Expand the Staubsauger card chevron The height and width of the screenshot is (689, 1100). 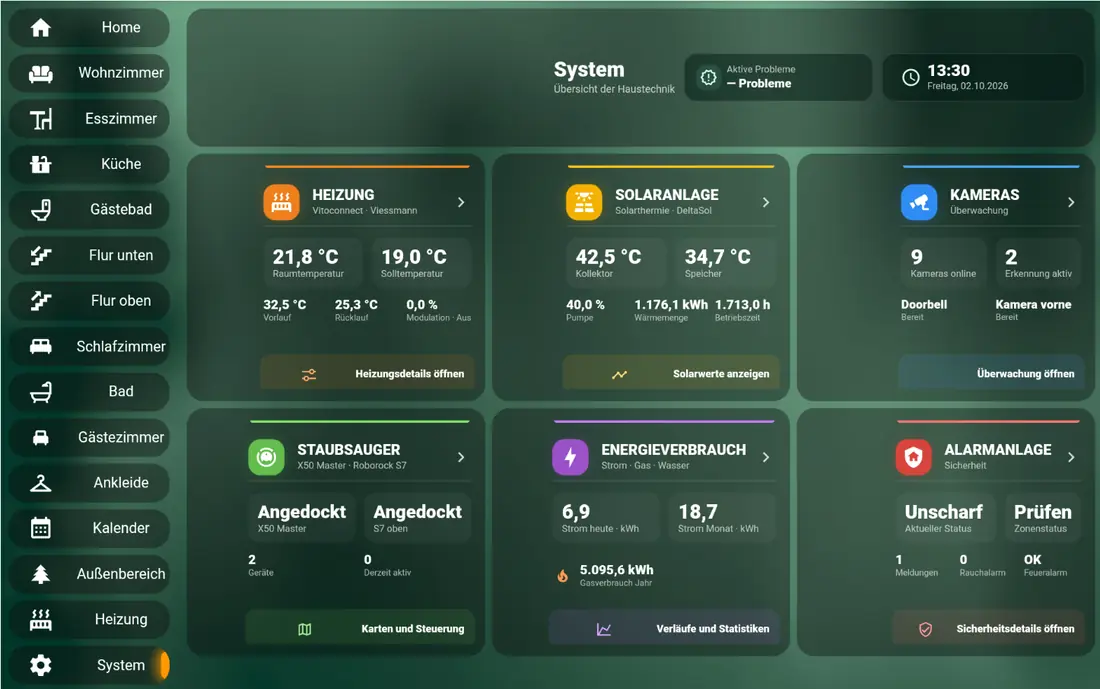(461, 457)
